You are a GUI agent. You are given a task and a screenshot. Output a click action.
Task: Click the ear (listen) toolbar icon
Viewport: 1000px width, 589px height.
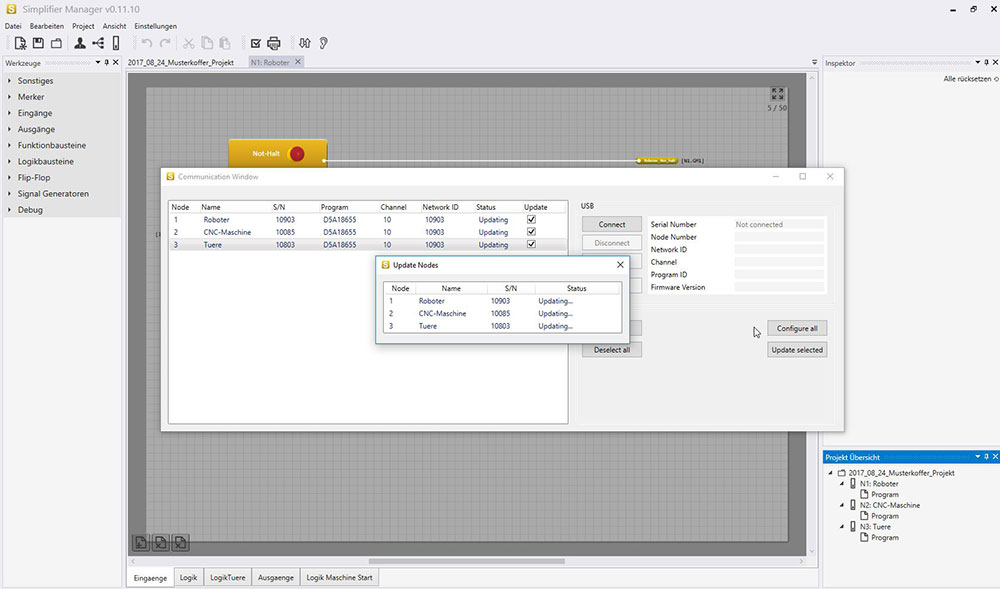point(323,43)
